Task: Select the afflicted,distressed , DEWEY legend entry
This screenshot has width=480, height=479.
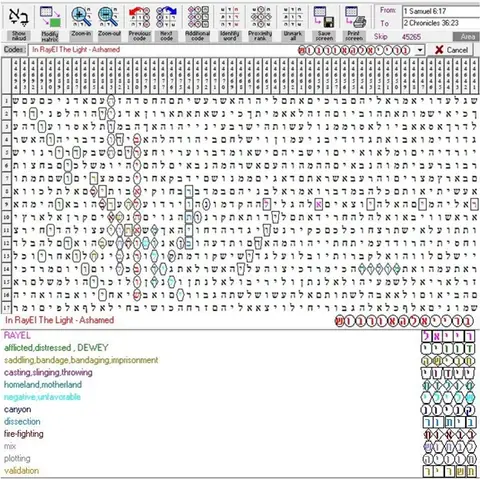Action: pyautogui.click(x=56, y=348)
